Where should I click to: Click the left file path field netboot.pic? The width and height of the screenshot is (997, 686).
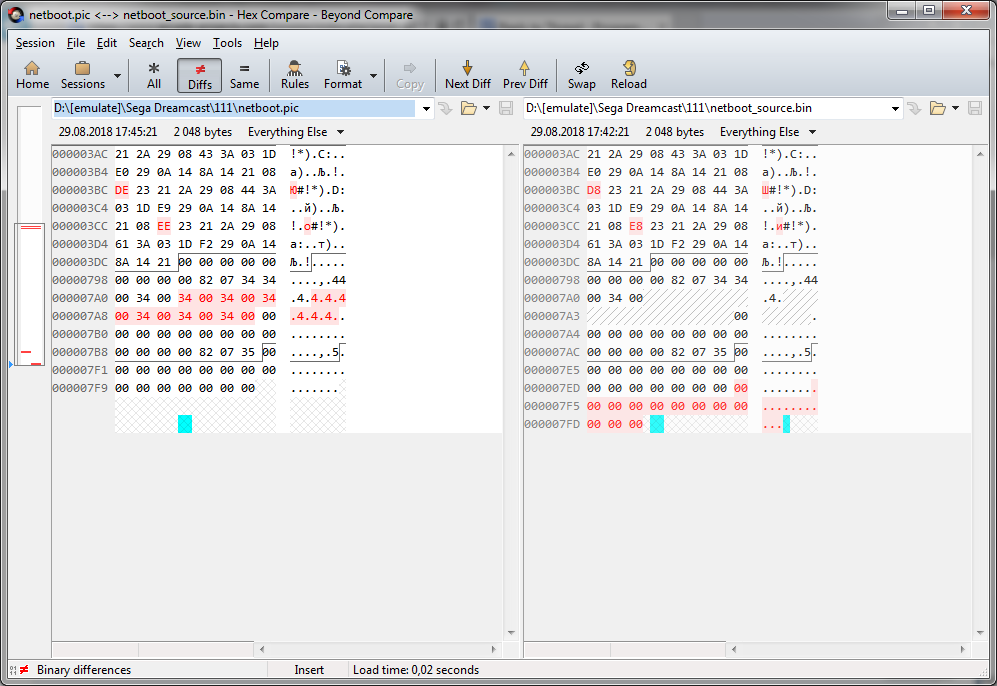233,108
